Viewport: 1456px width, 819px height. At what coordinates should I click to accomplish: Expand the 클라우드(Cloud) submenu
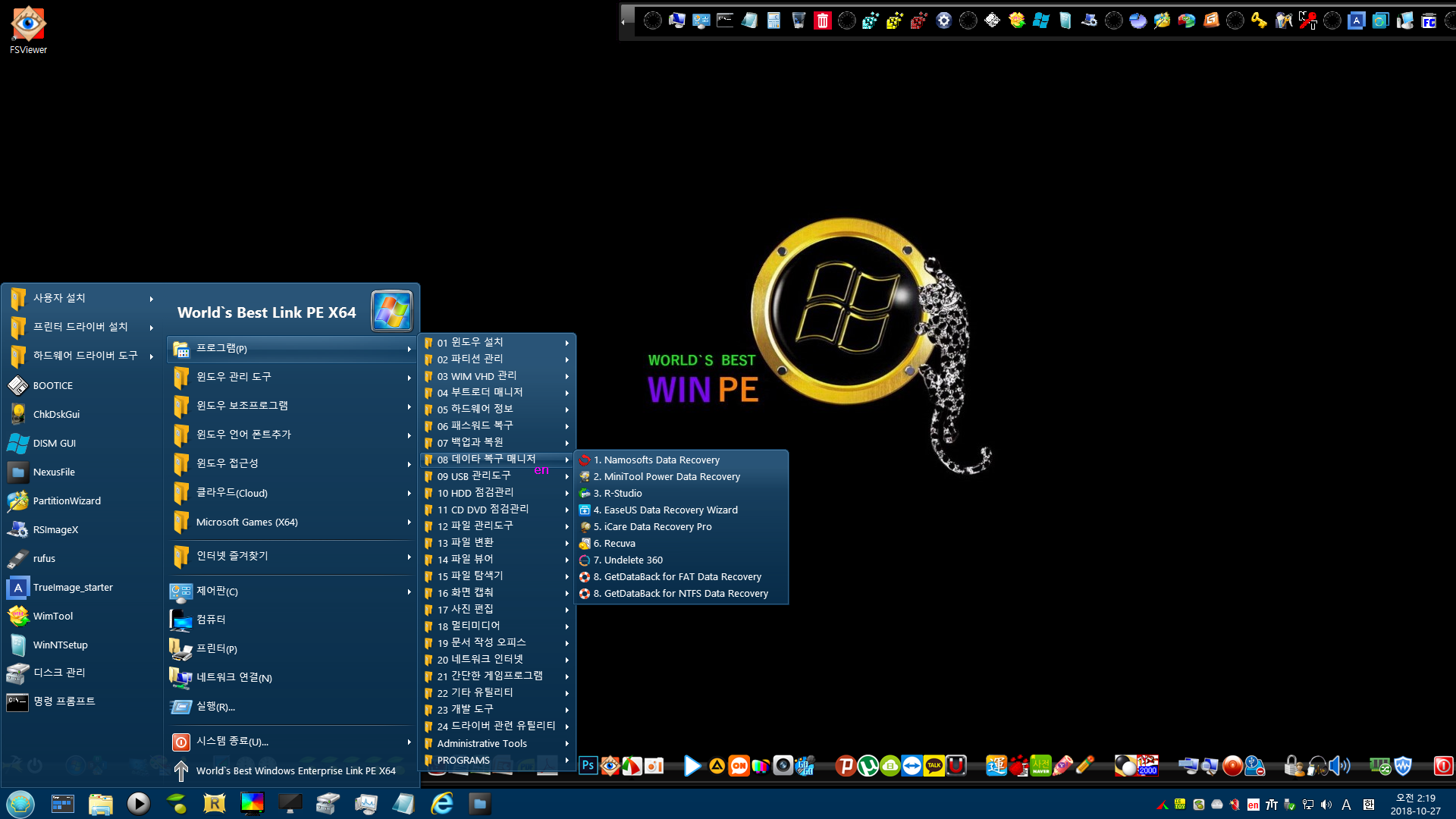pos(292,493)
